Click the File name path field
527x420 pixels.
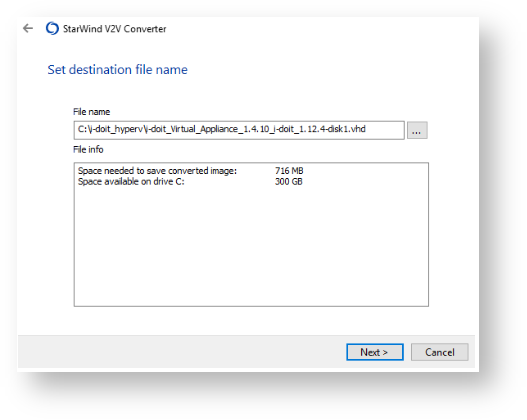tap(239, 130)
